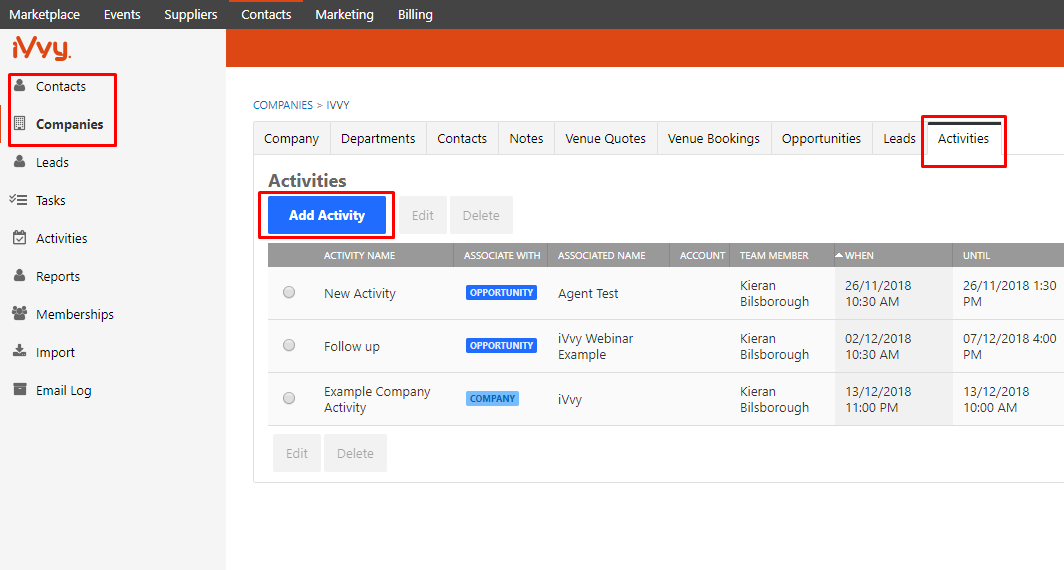
Task: Click the OPPORTUNITY badge in New Activity row
Action: (501, 292)
